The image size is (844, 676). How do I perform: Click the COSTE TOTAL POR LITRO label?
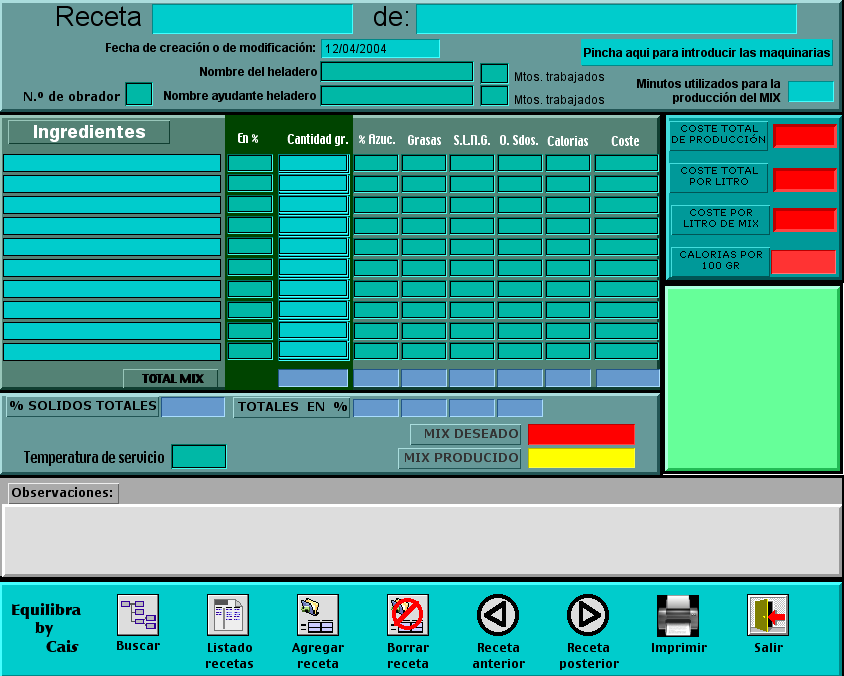pyautogui.click(x=719, y=177)
